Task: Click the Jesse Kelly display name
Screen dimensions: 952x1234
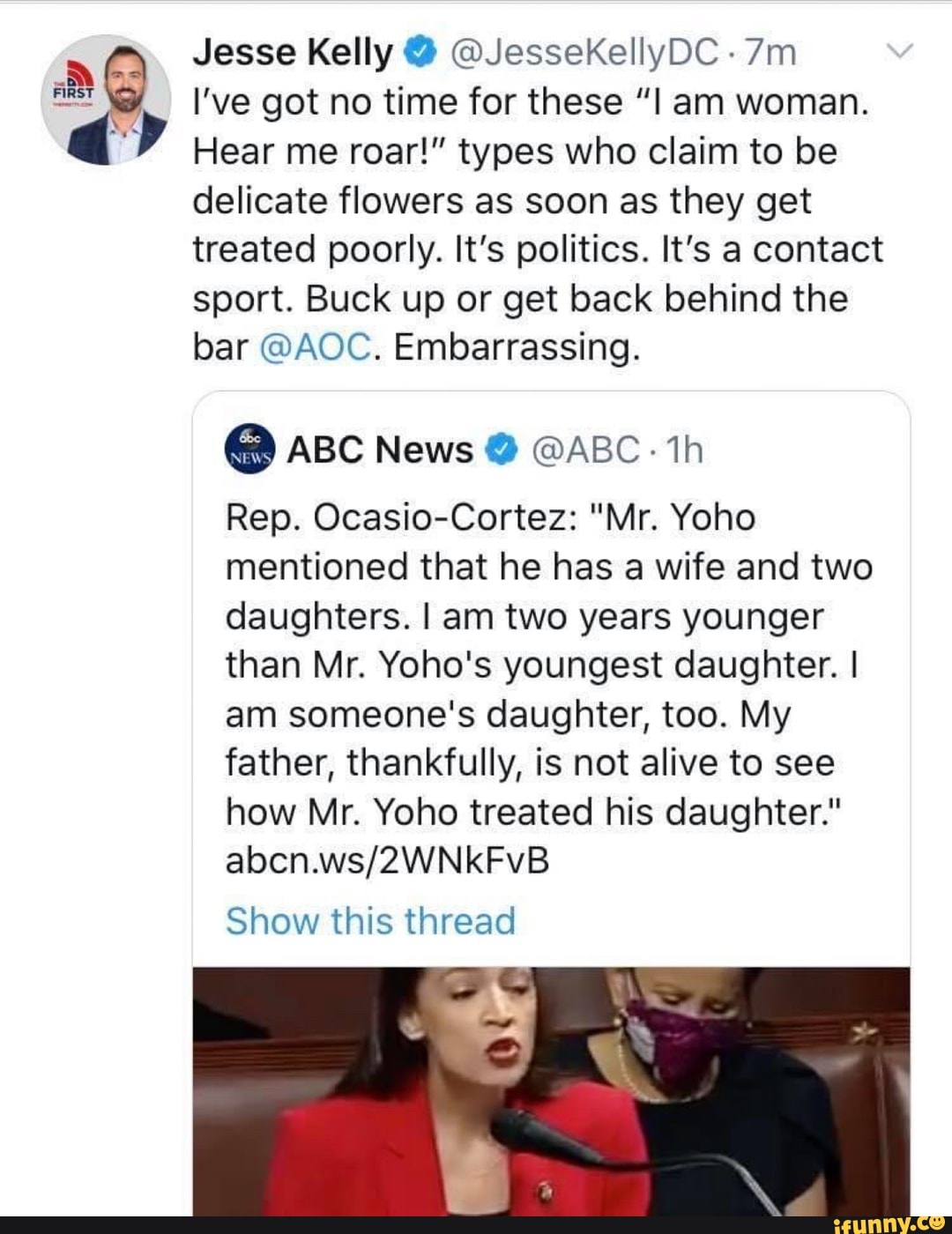Action: point(293,54)
